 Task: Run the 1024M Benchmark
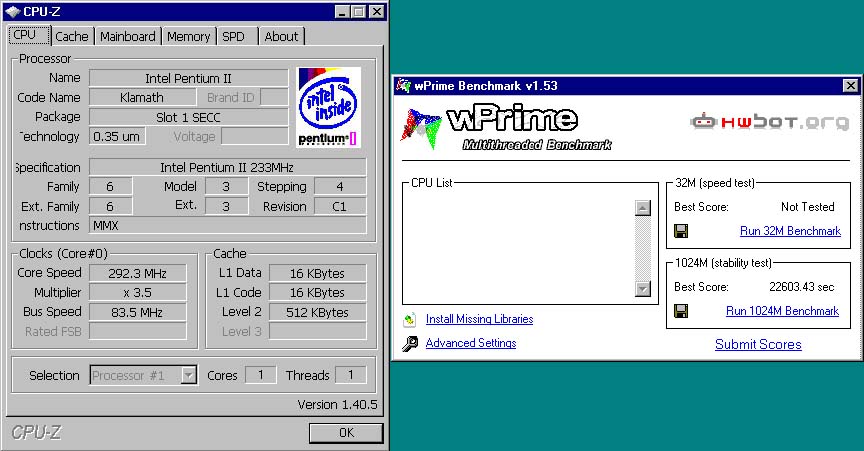[x=782, y=311]
